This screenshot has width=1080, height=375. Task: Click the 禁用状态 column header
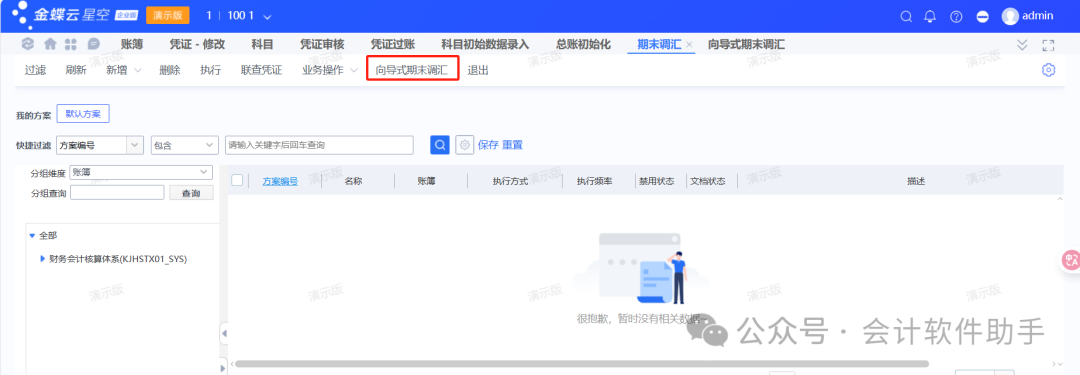pos(656,181)
